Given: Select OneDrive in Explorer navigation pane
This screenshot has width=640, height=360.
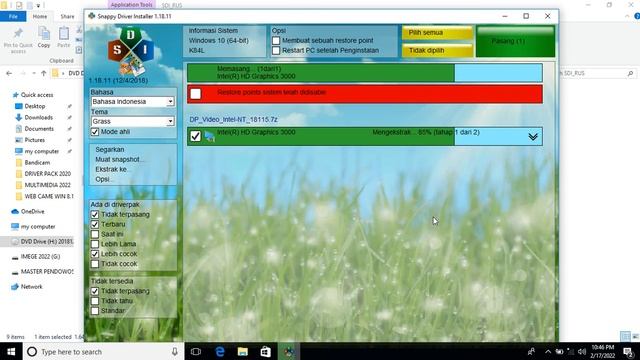Looking at the screenshot, I should [x=32, y=211].
